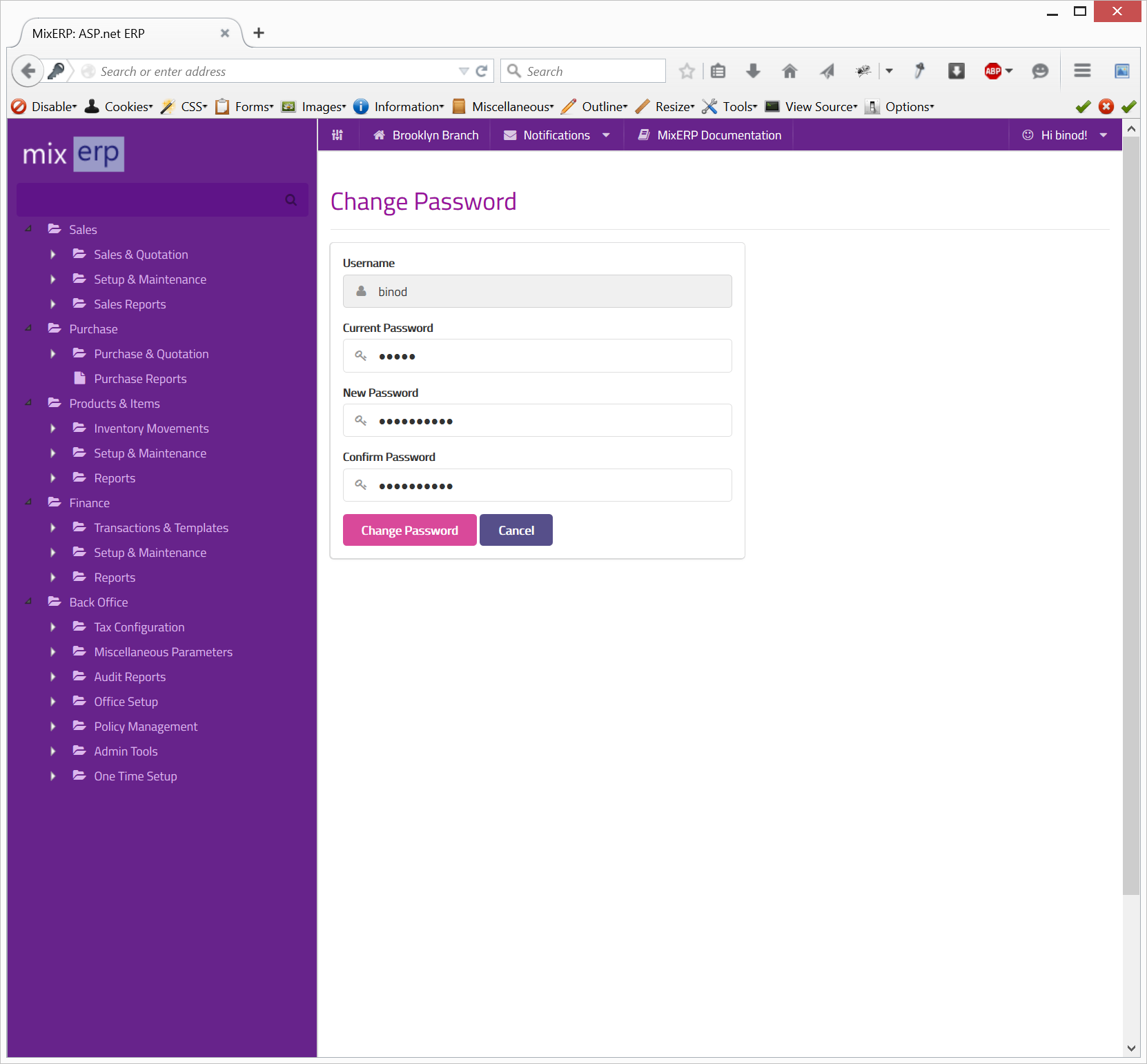The image size is (1147, 1064).
Task: Expand the Tax Configuration node
Action: [x=53, y=627]
